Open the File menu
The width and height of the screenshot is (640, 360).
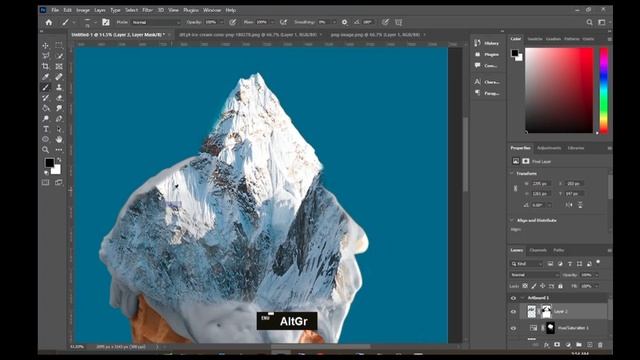pos(55,10)
